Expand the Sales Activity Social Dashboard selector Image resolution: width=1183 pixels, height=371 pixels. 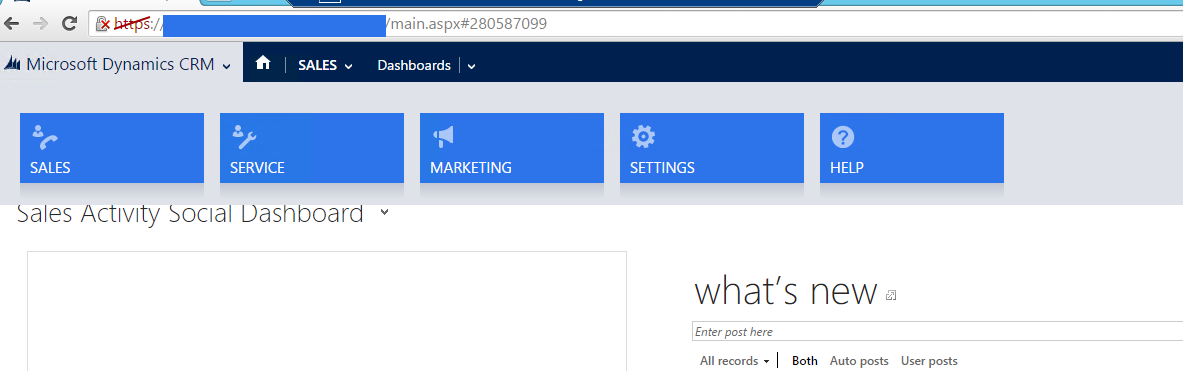[385, 213]
